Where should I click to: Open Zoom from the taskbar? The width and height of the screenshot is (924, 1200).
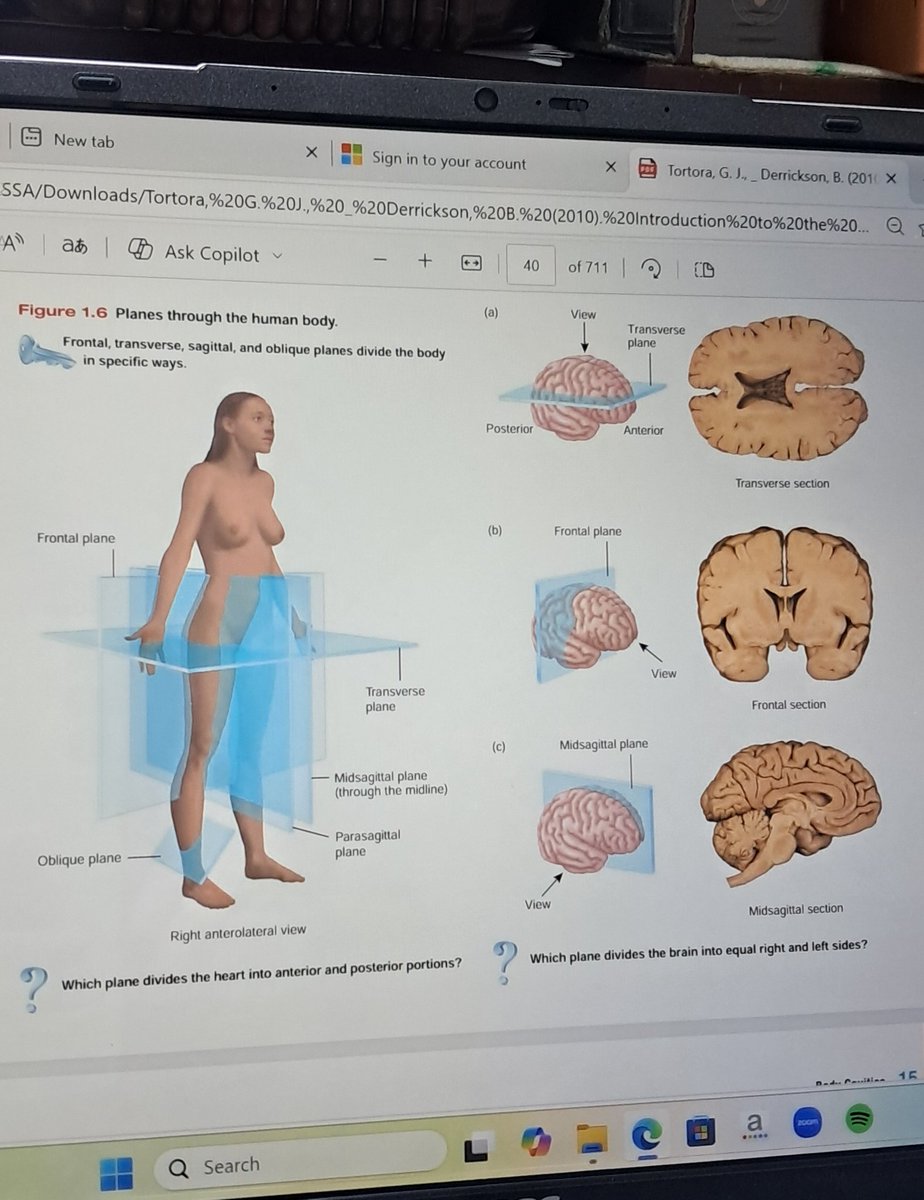(807, 1123)
